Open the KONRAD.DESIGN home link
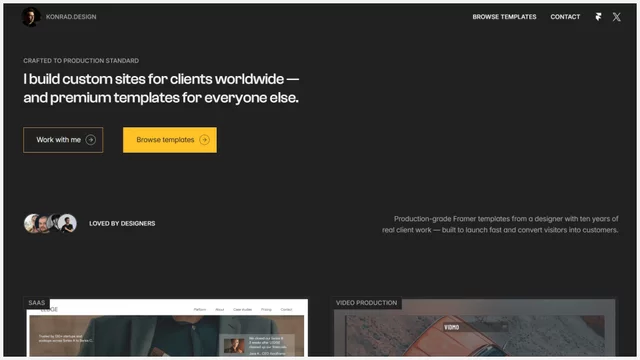The width and height of the screenshot is (640, 360). coord(71,17)
